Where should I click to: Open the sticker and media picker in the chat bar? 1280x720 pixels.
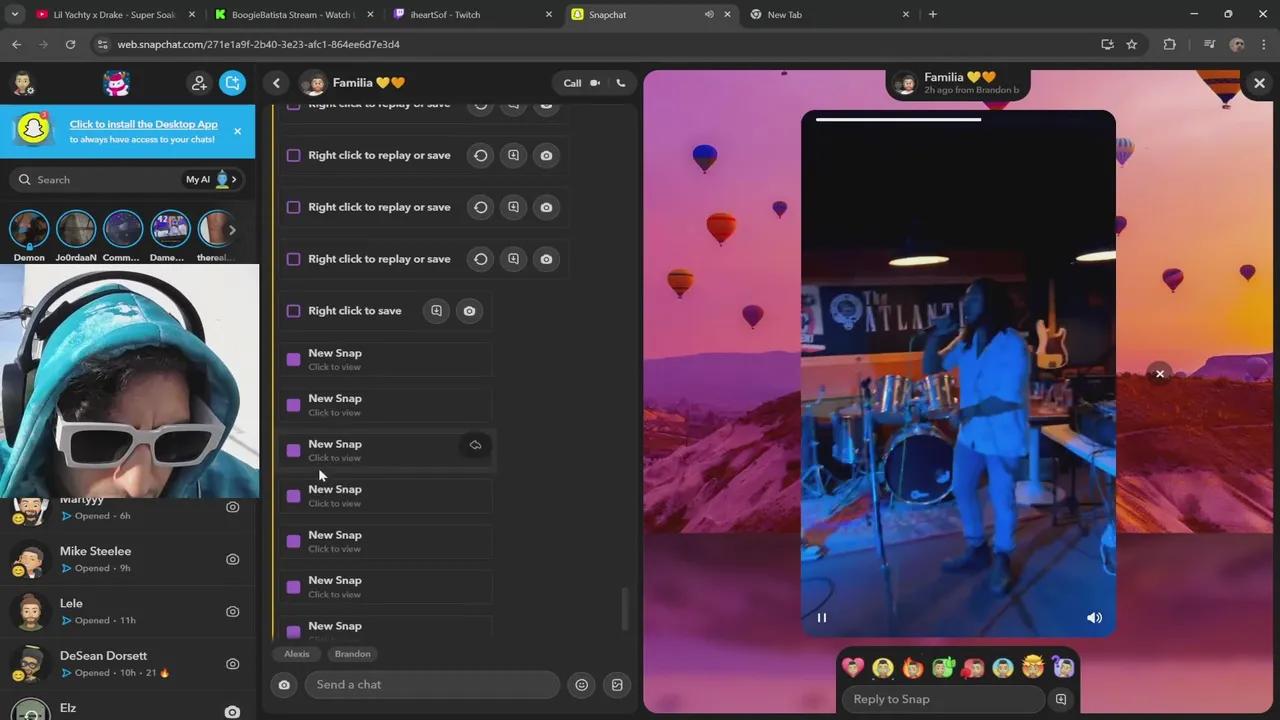coord(617,685)
